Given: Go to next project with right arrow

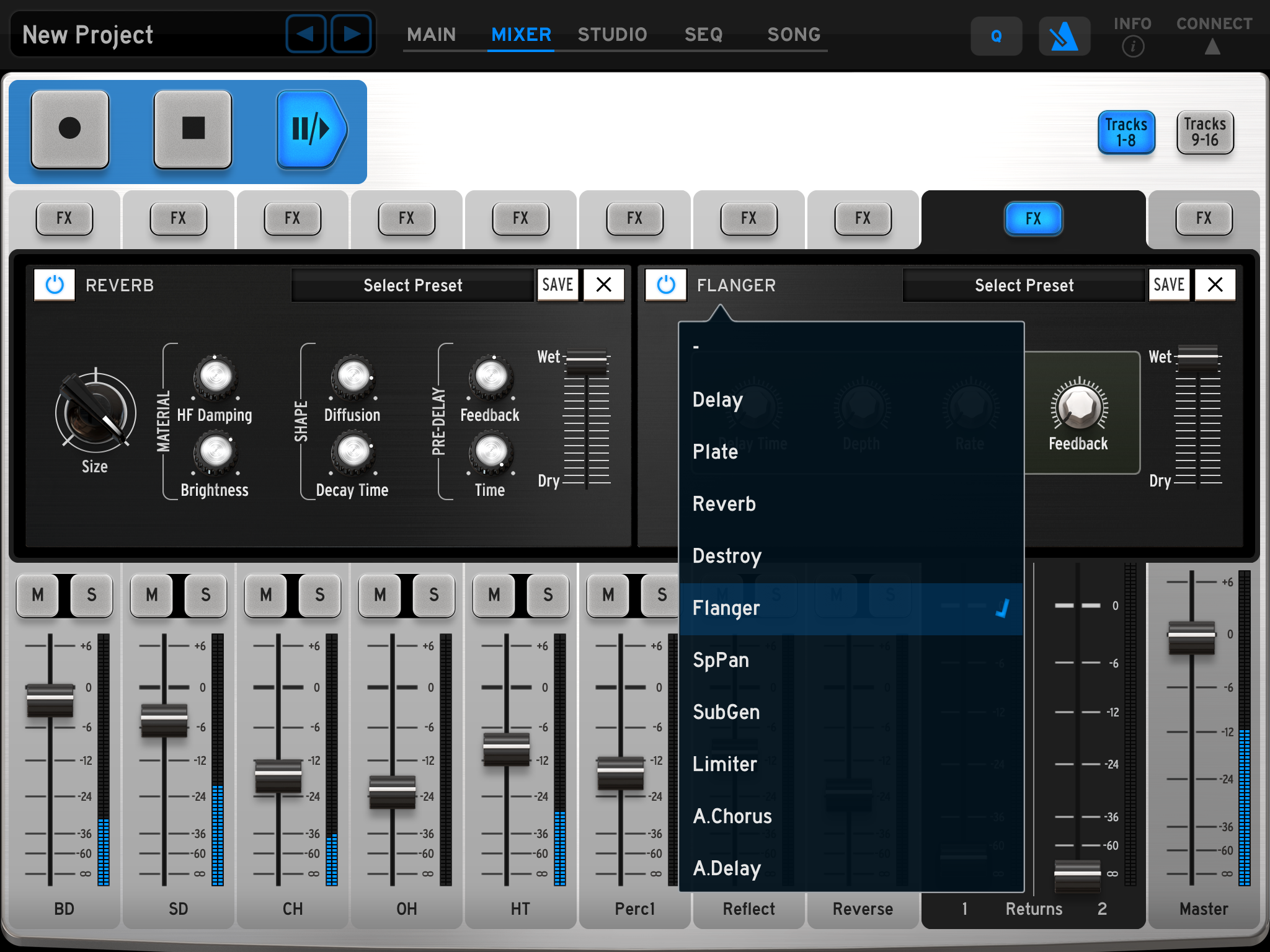Looking at the screenshot, I should (351, 34).
